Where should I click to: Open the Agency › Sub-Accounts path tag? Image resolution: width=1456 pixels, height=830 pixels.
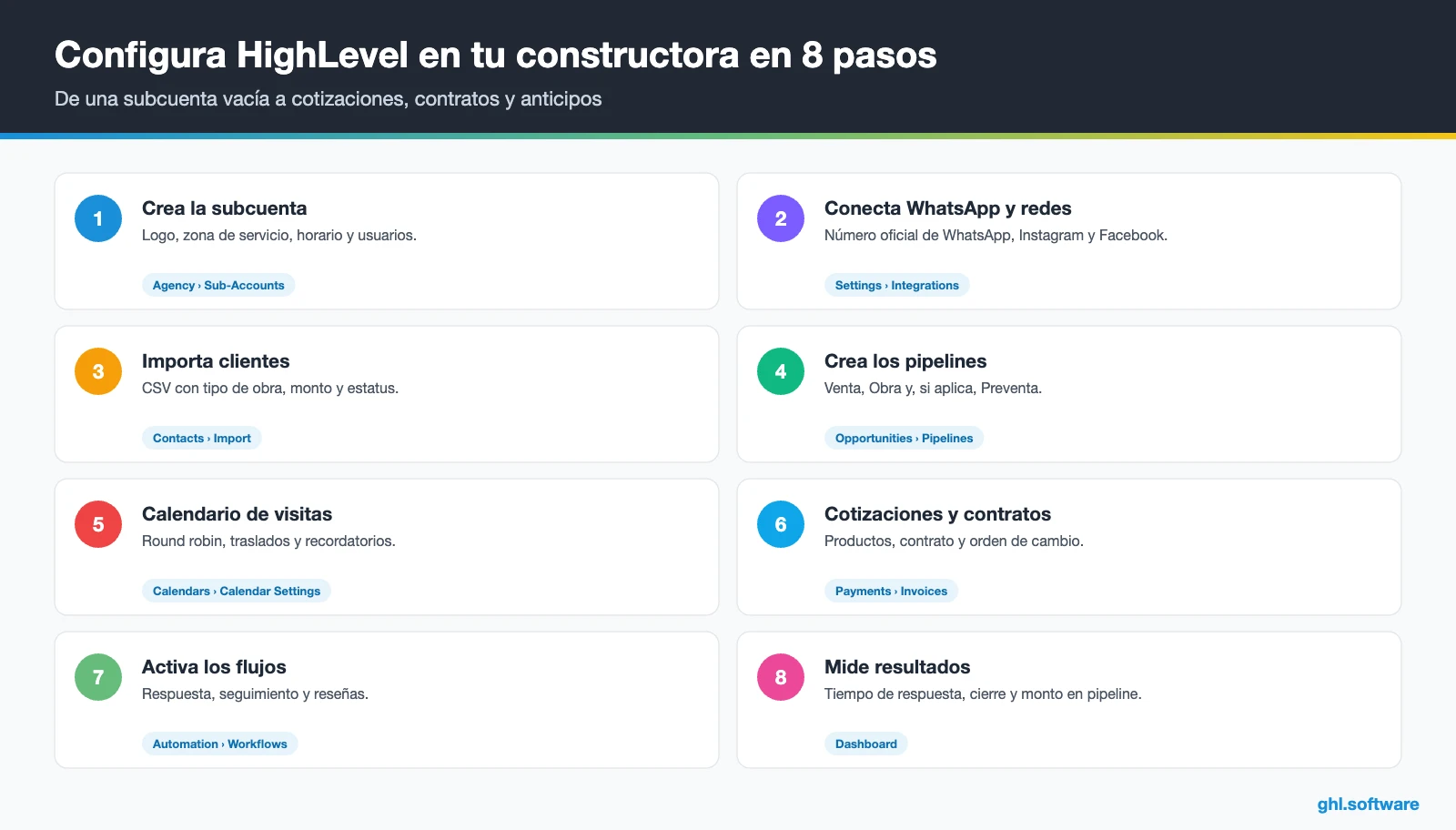point(218,285)
